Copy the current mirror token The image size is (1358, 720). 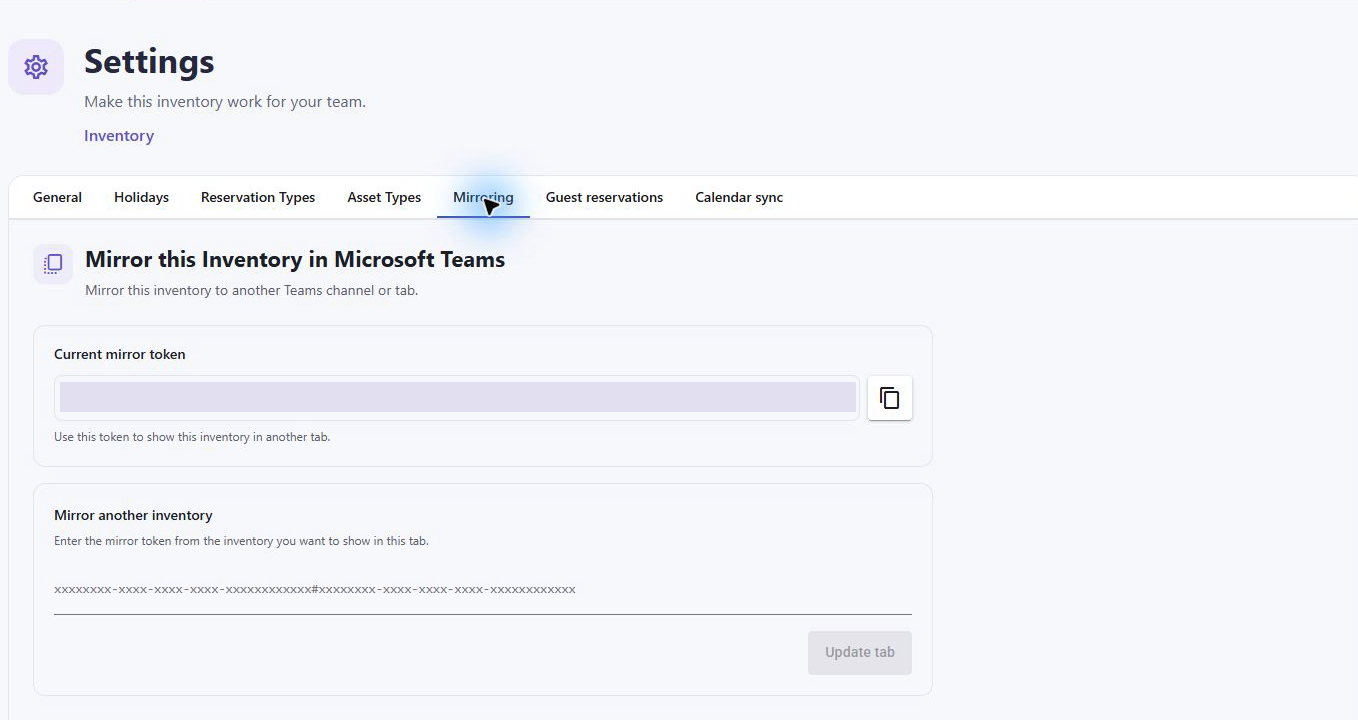[x=889, y=398]
